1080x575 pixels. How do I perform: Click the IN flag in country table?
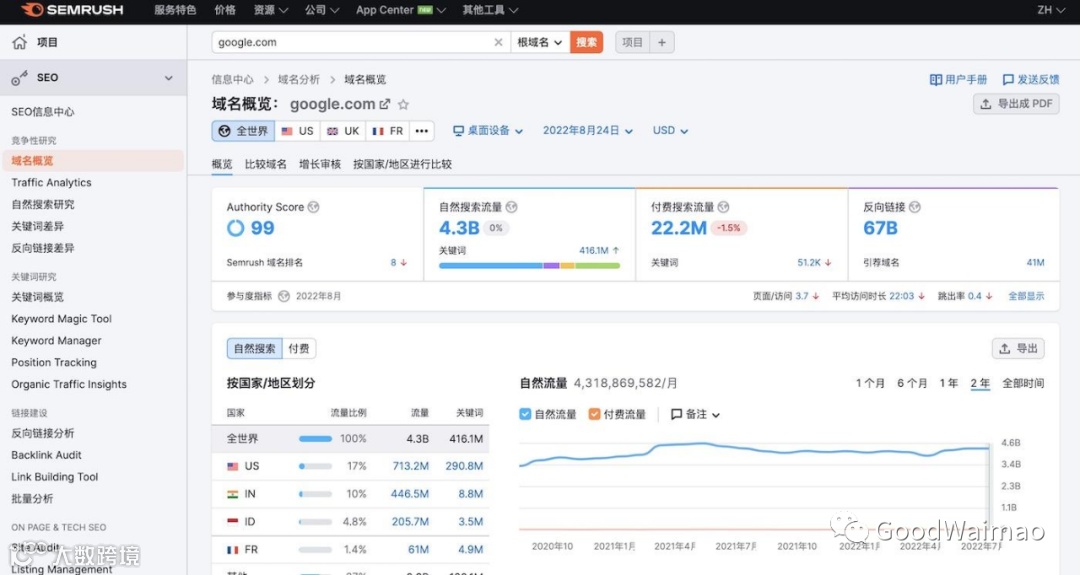pyautogui.click(x=233, y=494)
